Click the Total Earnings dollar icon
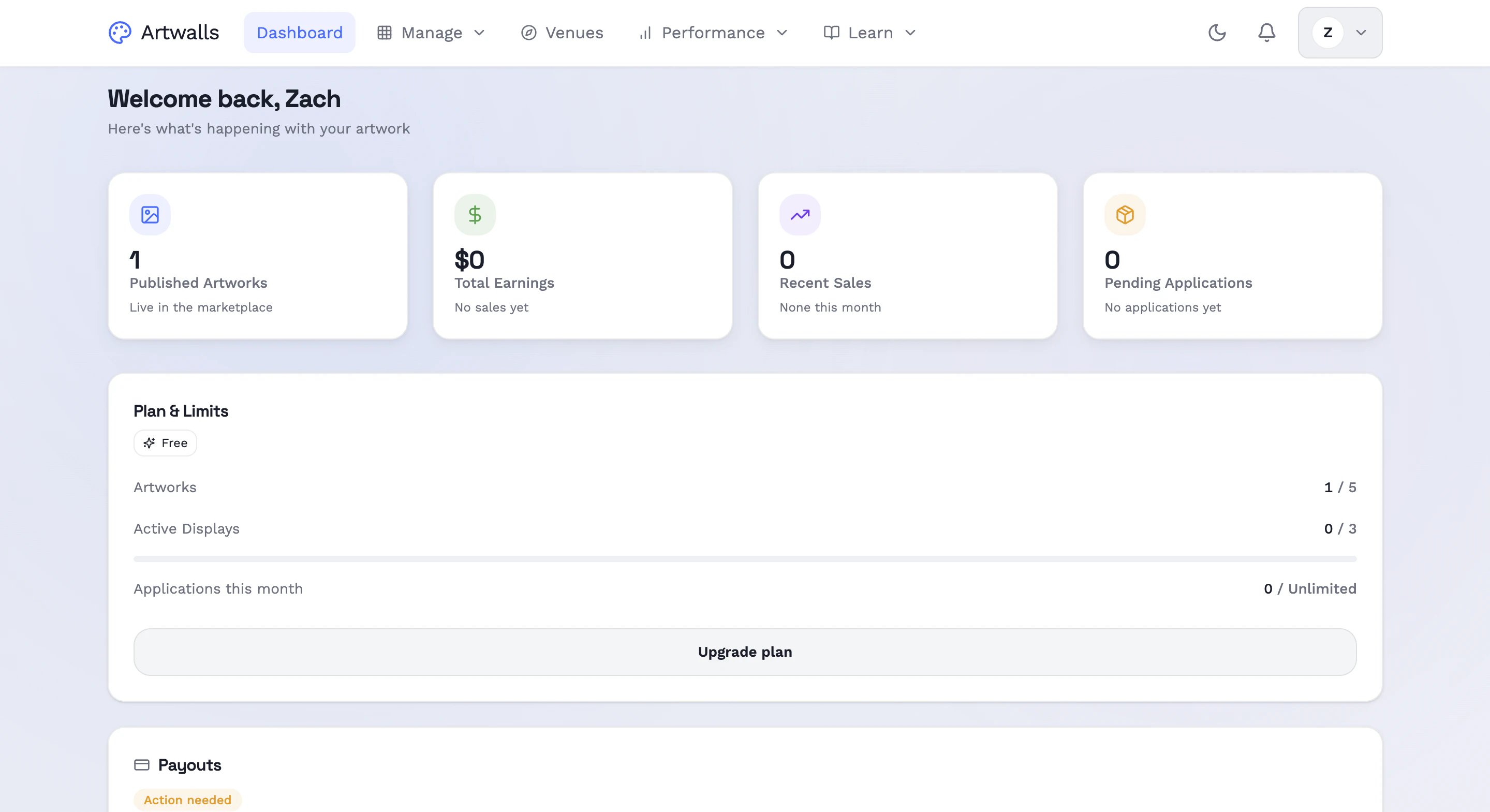The height and width of the screenshot is (812, 1490). coord(475,215)
